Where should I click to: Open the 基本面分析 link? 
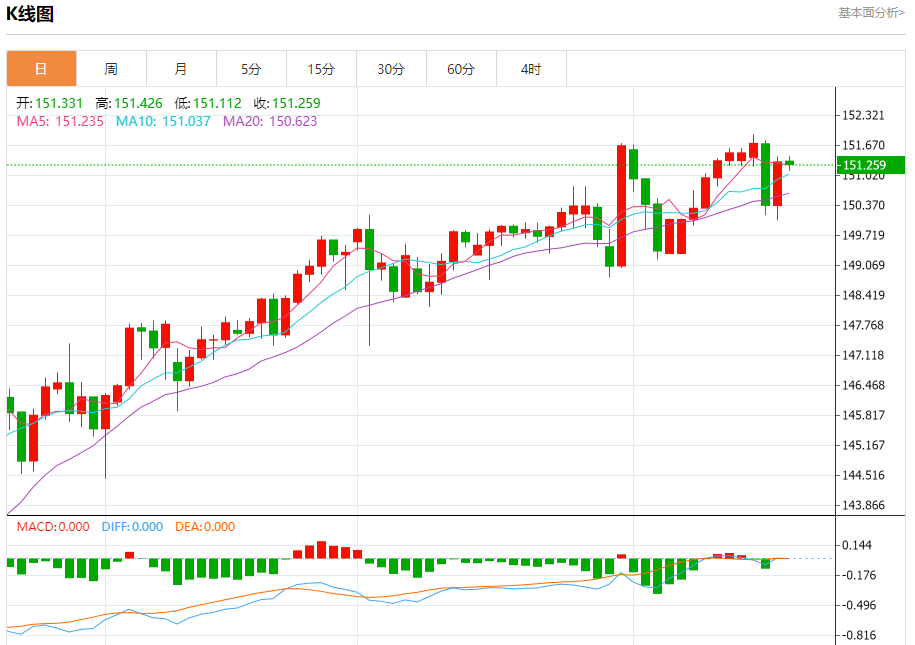[x=871, y=13]
